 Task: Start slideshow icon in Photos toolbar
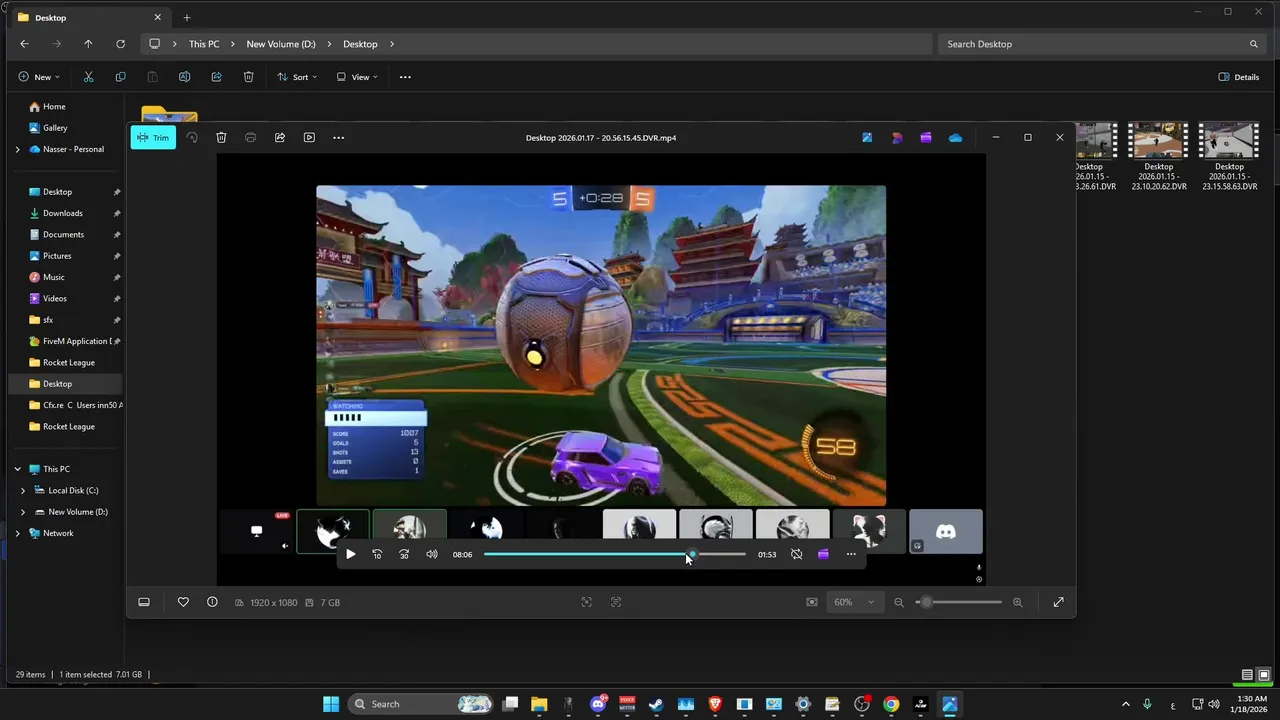click(x=309, y=137)
